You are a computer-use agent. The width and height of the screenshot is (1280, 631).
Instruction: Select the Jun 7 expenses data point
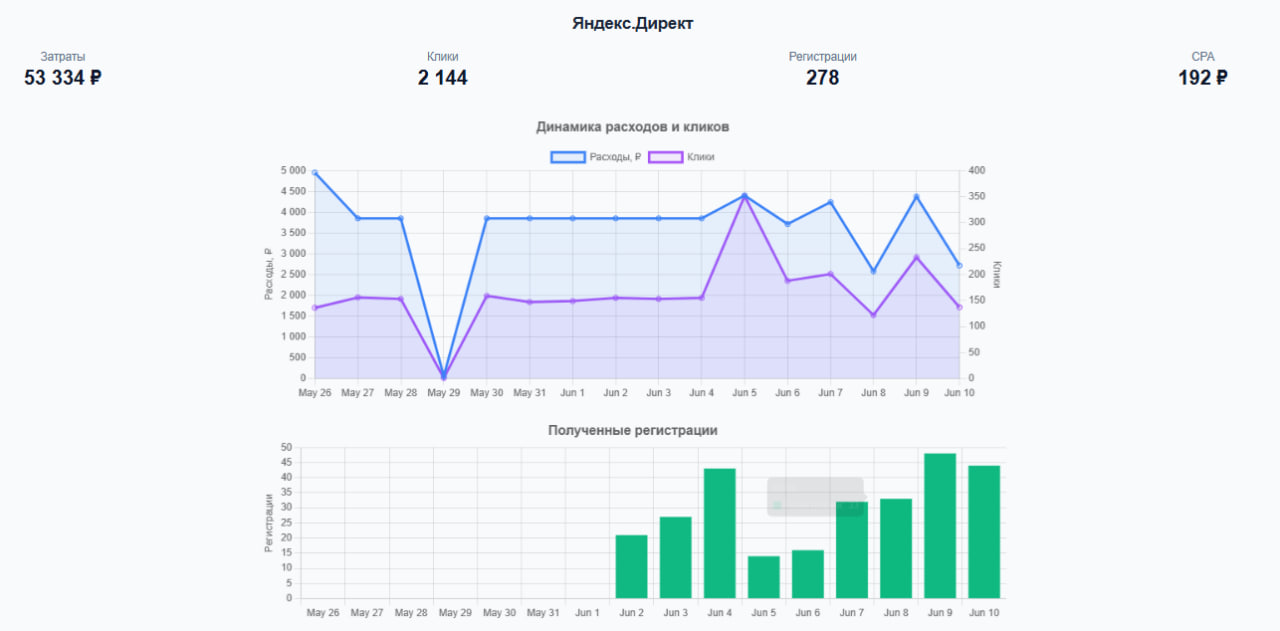click(830, 202)
